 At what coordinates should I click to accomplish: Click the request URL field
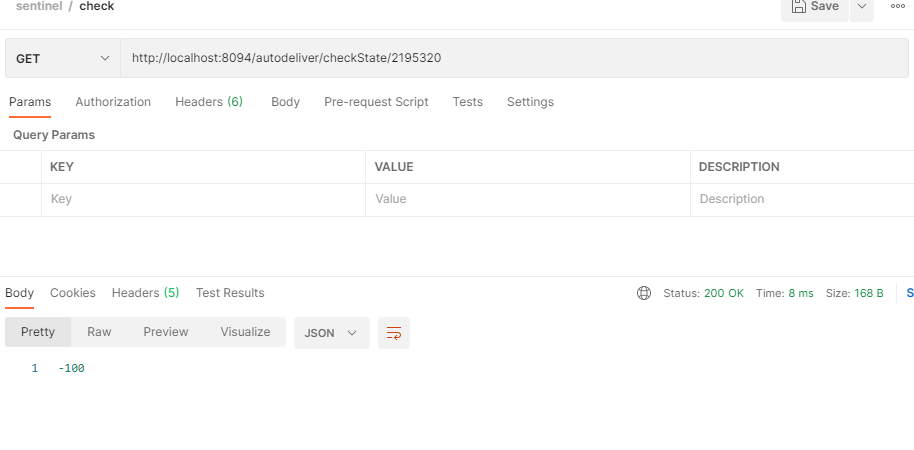coord(514,58)
